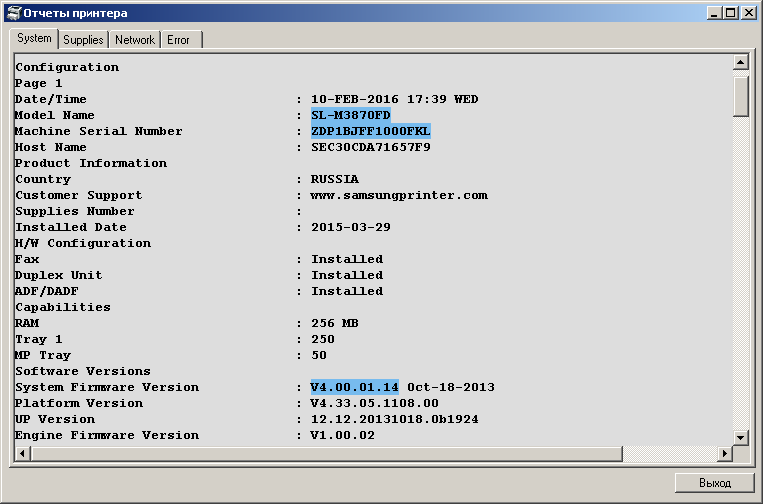763x504 pixels.
Task: Click www.samsungprinter.com support address
Action: [399, 196]
